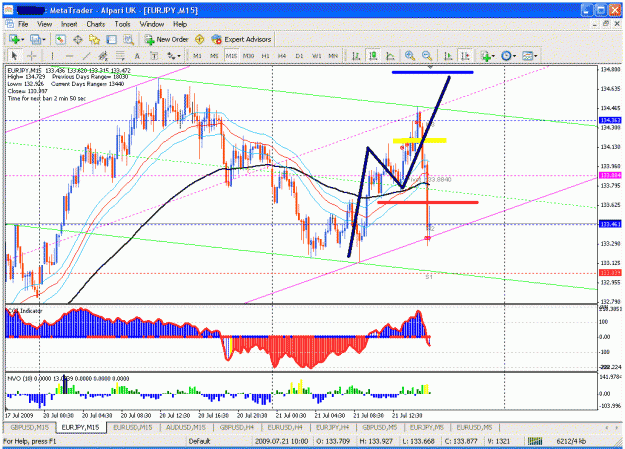Screen dimensions: 625x449
Task: Zoom in on the chart
Action: pos(409,56)
